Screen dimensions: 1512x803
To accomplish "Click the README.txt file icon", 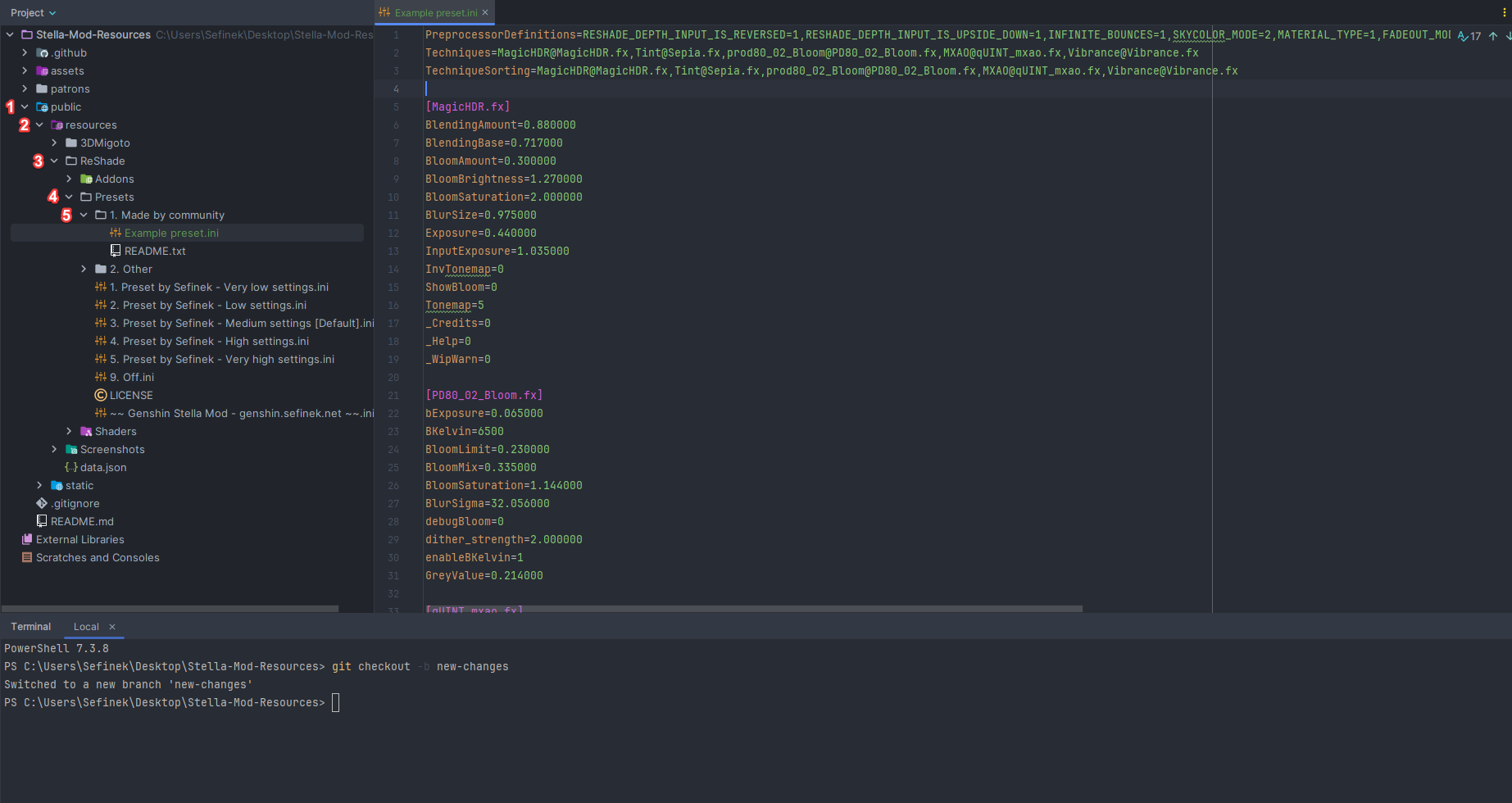I will [116, 251].
